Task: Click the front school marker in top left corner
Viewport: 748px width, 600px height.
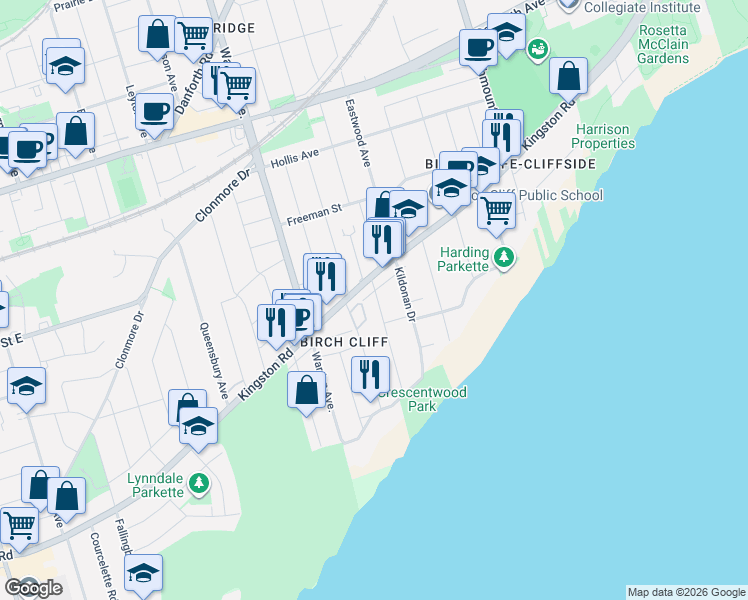Action: click(x=66, y=67)
